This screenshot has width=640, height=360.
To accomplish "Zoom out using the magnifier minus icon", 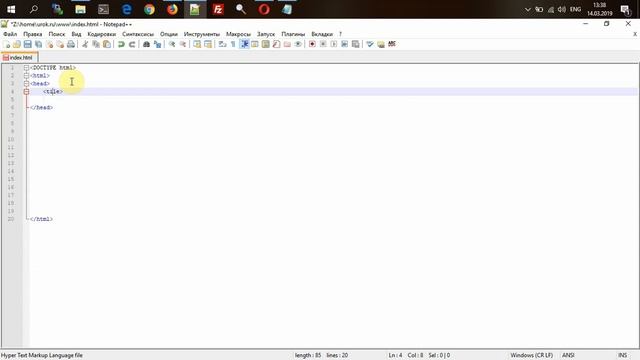I will [x=182, y=44].
